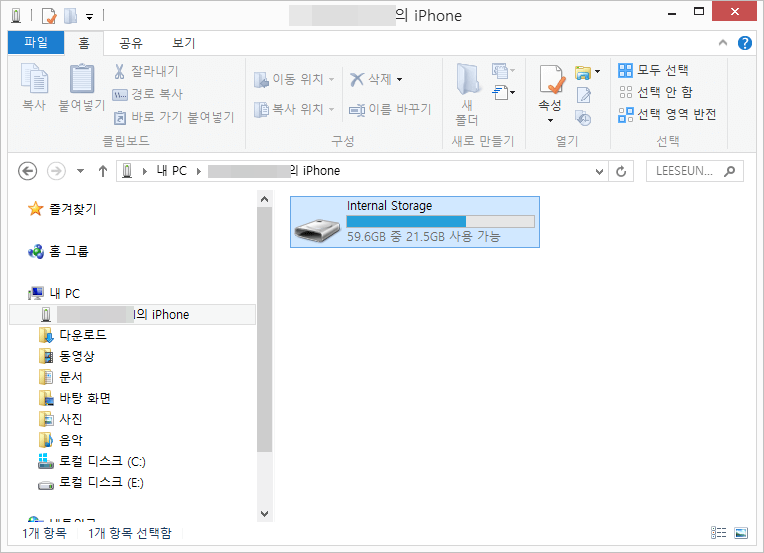This screenshot has height=553, width=764.
Task: Open Customize Quick Access Toolbar dropdown
Action: 90,17
